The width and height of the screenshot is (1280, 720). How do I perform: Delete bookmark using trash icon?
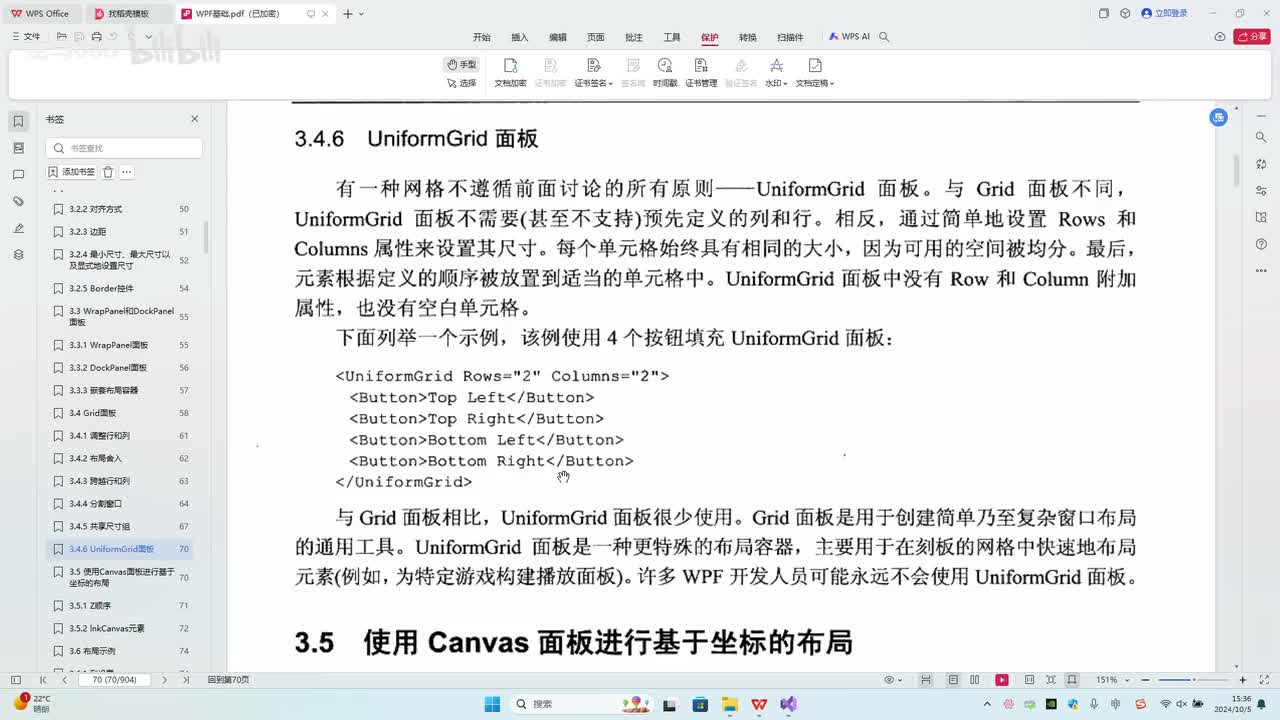tap(108, 172)
